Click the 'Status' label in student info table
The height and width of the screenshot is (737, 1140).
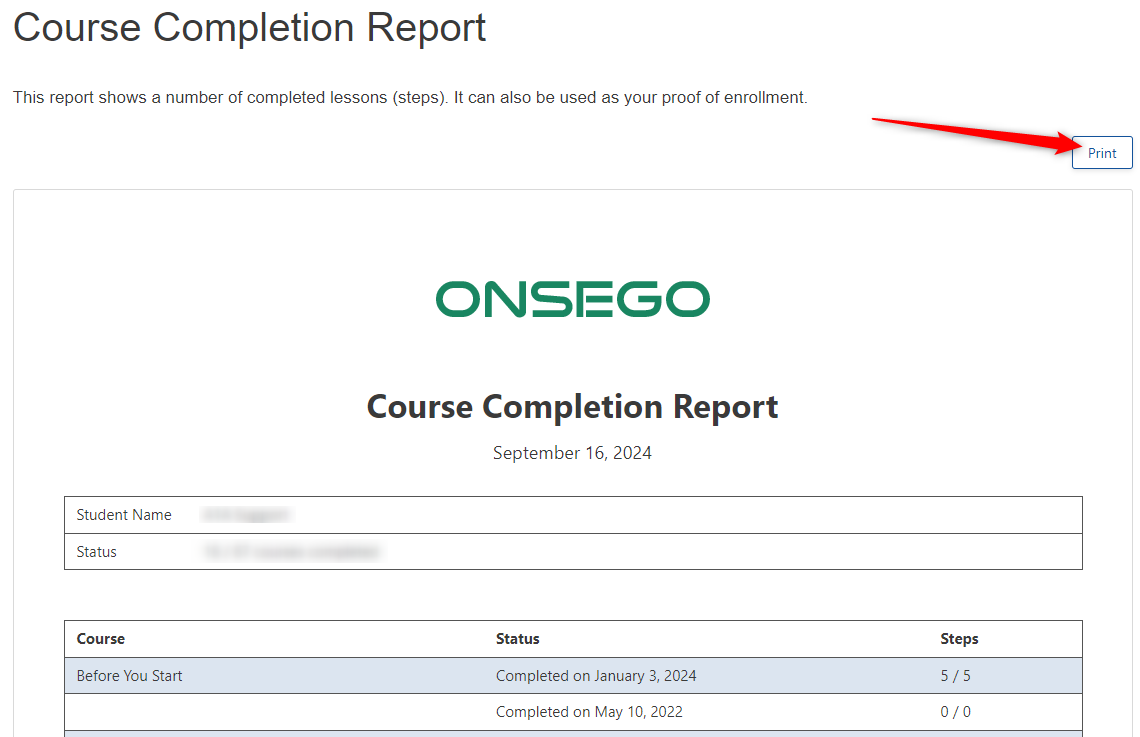pyautogui.click(x=96, y=552)
